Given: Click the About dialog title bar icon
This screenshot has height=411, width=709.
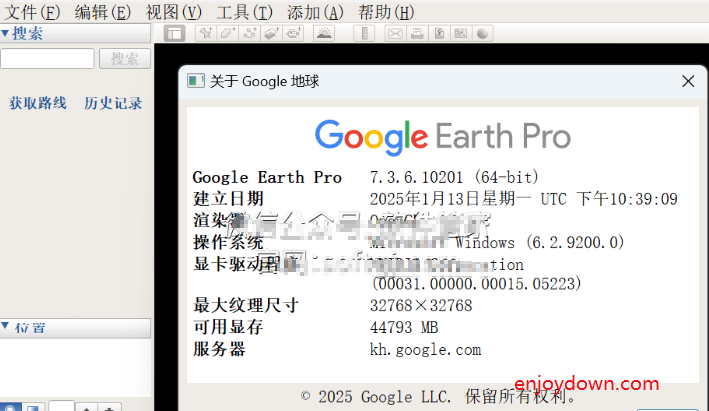Looking at the screenshot, I should (196, 81).
